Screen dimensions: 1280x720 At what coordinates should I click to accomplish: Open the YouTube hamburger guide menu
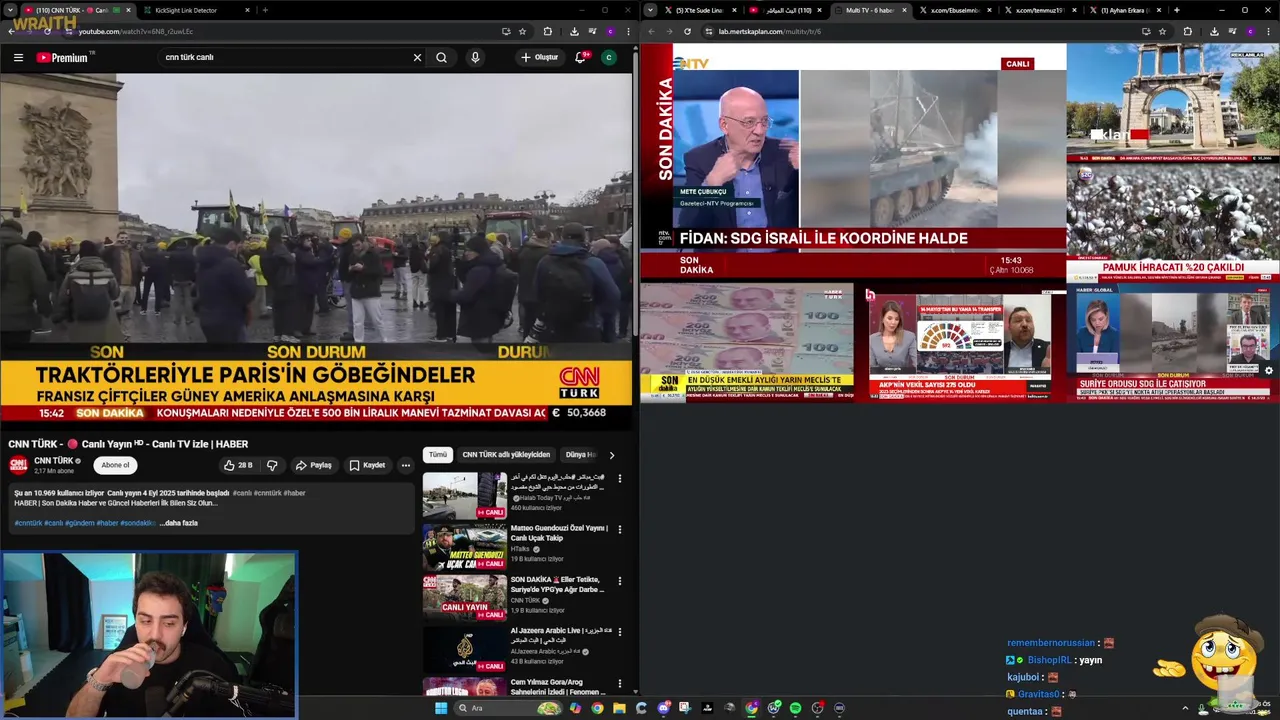[x=18, y=58]
